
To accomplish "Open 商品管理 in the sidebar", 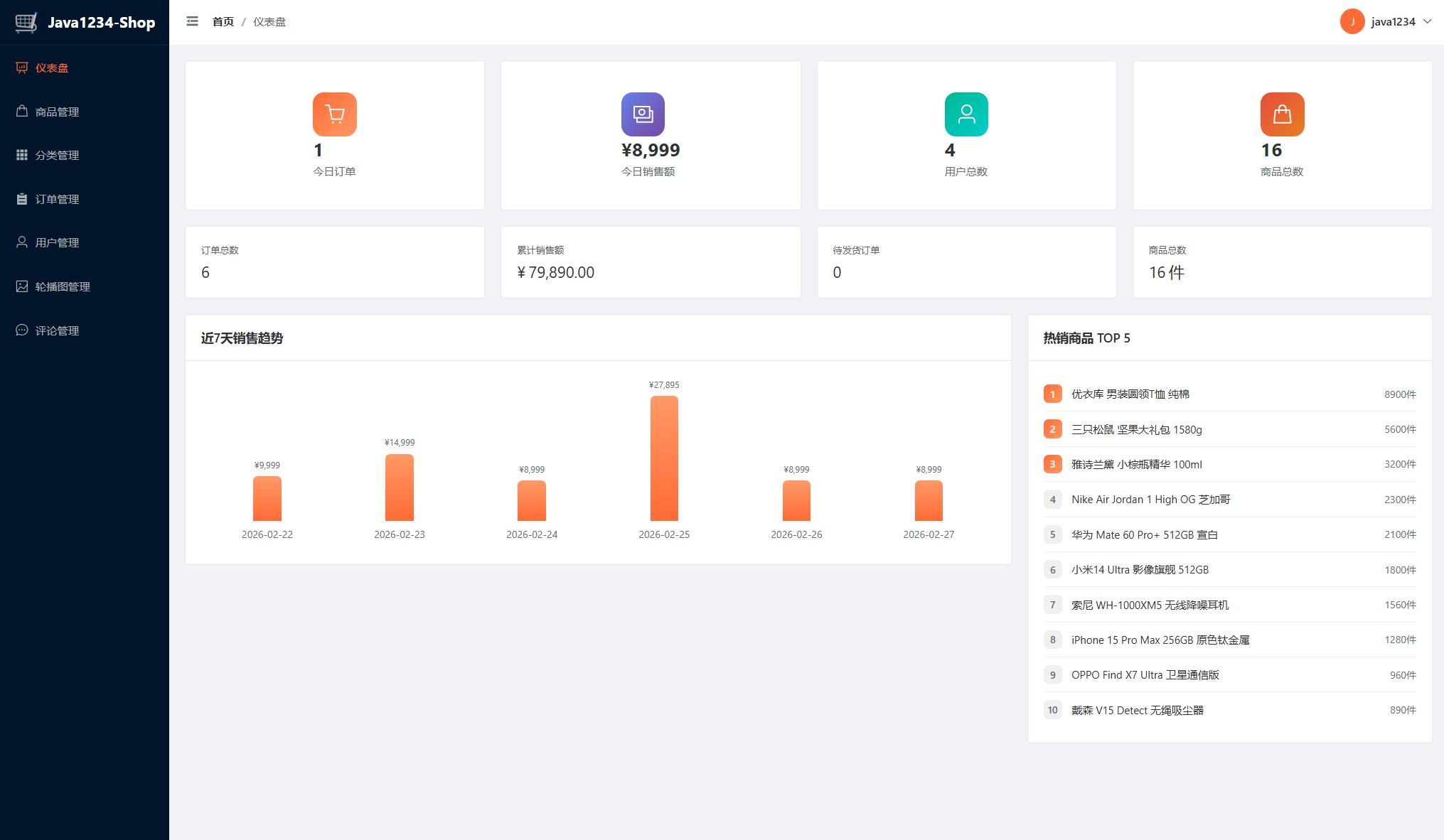I will click(x=57, y=112).
